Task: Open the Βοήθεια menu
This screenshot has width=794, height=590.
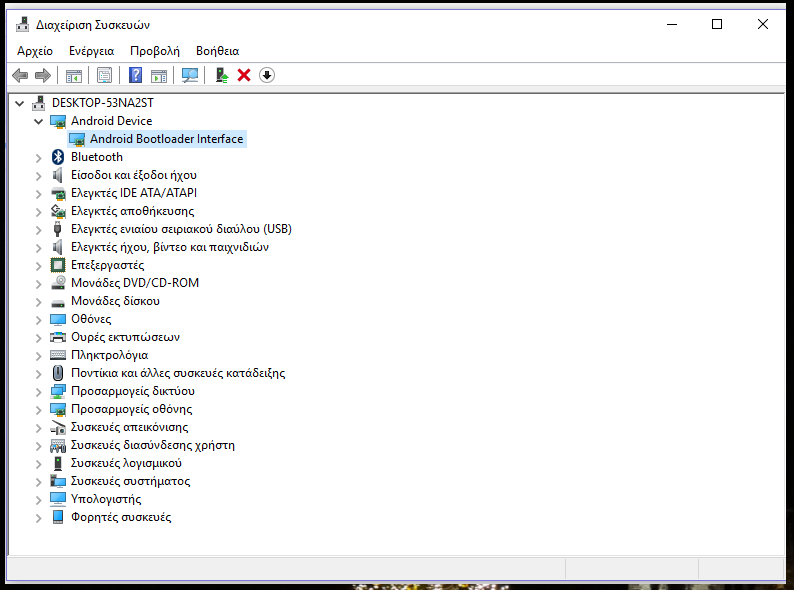Action: 217,50
